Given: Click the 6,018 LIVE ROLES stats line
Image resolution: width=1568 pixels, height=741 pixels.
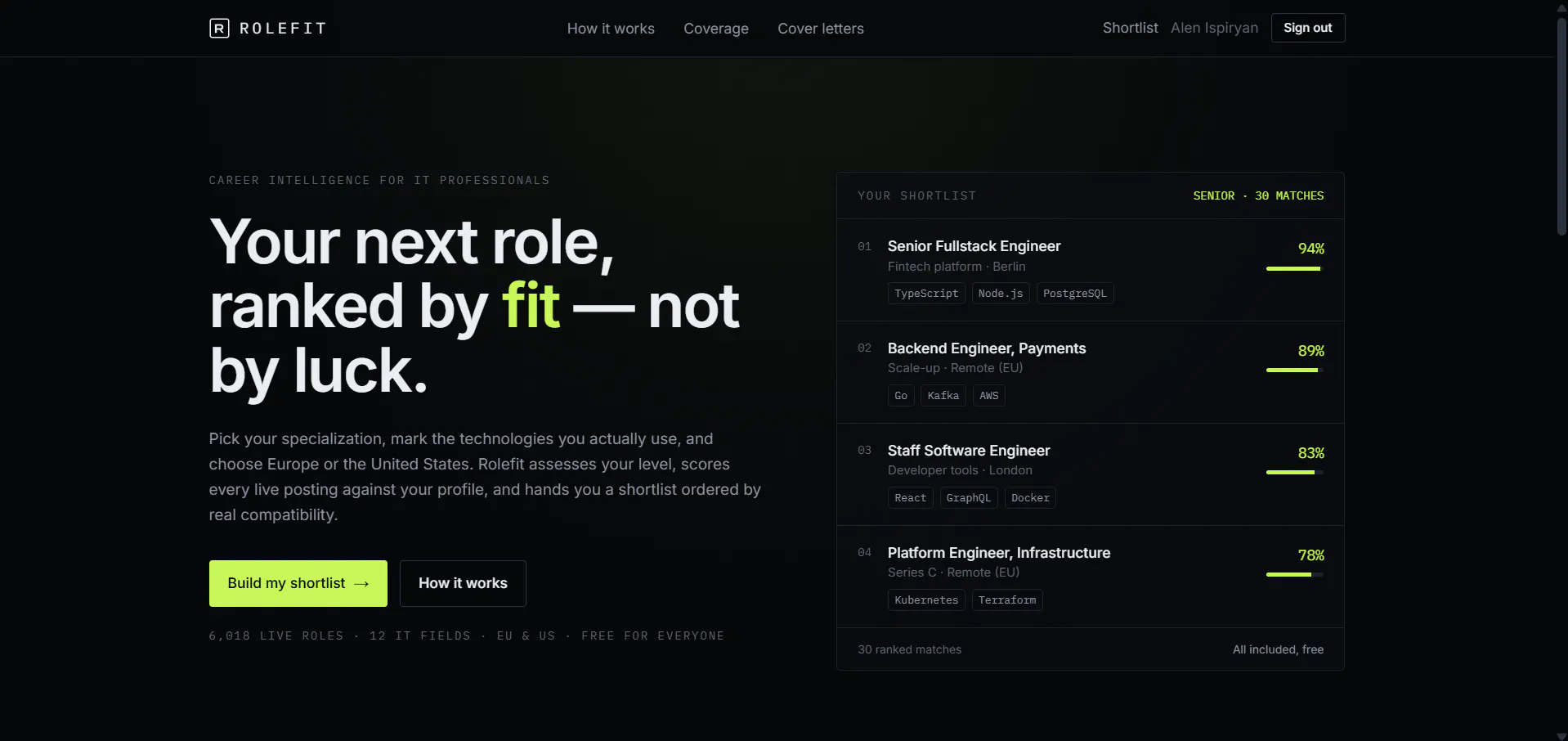Looking at the screenshot, I should [x=466, y=636].
